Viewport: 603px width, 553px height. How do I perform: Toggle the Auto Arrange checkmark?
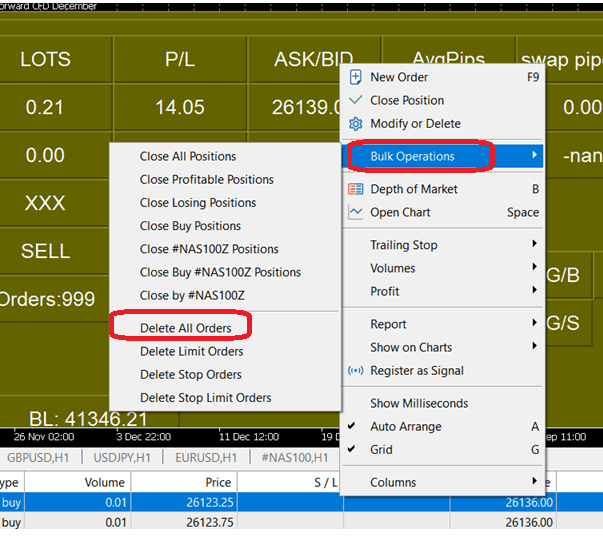tap(351, 426)
